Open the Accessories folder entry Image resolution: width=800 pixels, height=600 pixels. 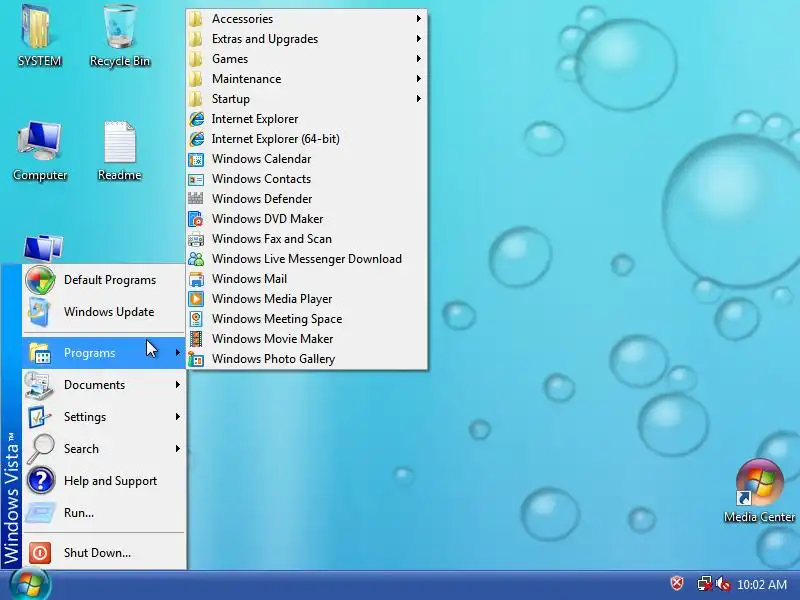pyautogui.click(x=307, y=19)
